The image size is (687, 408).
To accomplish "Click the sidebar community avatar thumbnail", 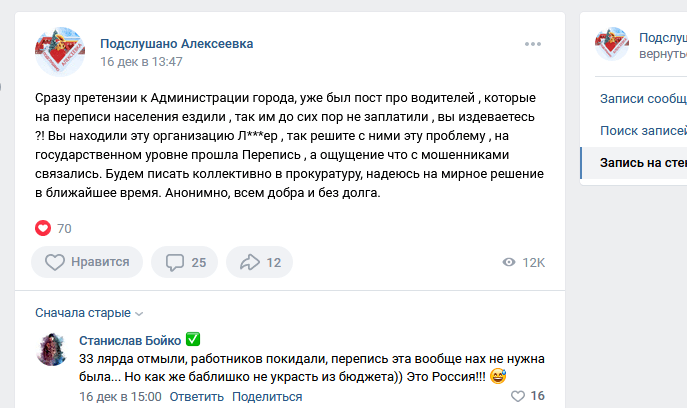I will (611, 44).
